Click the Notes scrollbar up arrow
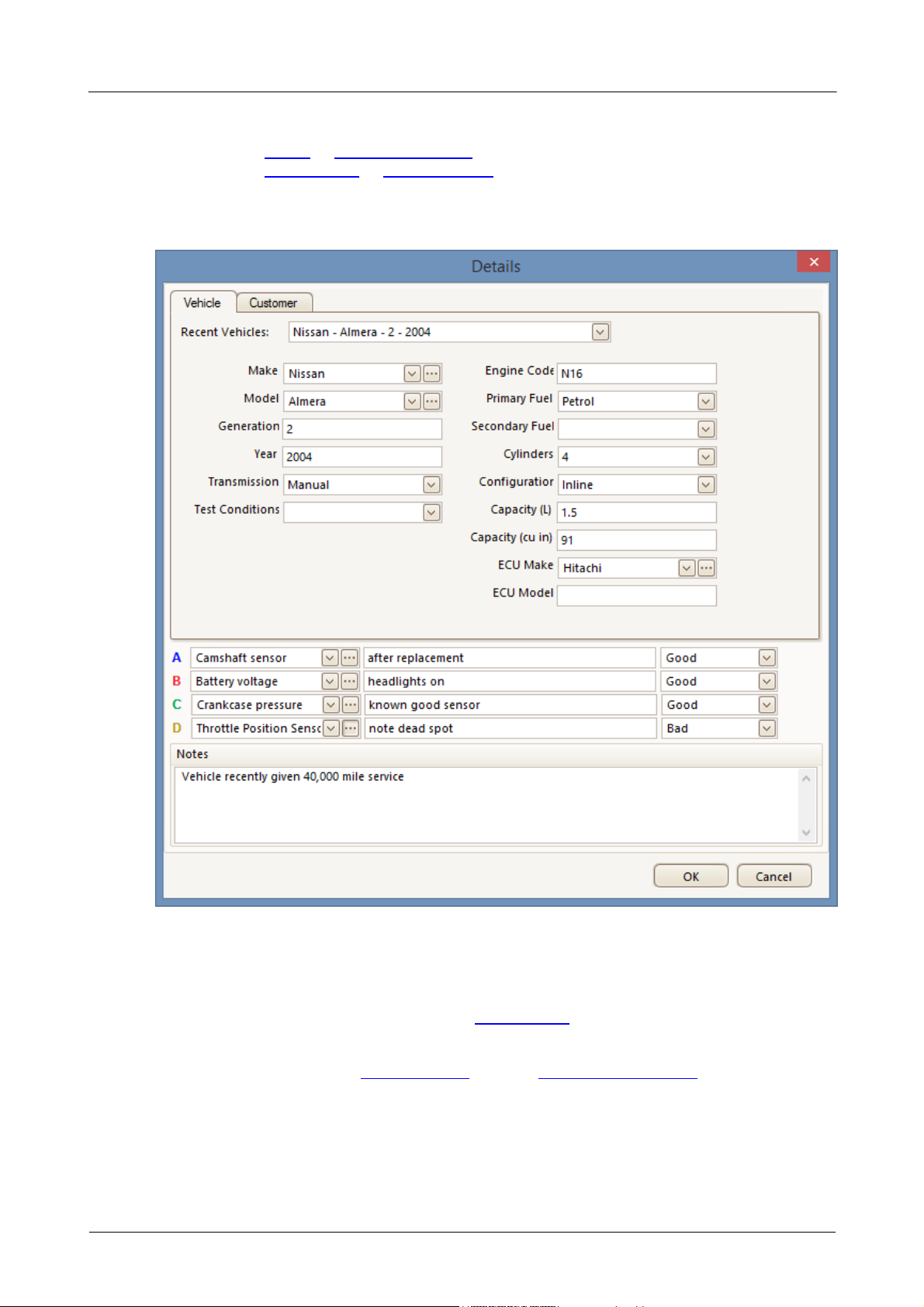Image resolution: width=924 pixels, height=1307 pixels. 806,778
